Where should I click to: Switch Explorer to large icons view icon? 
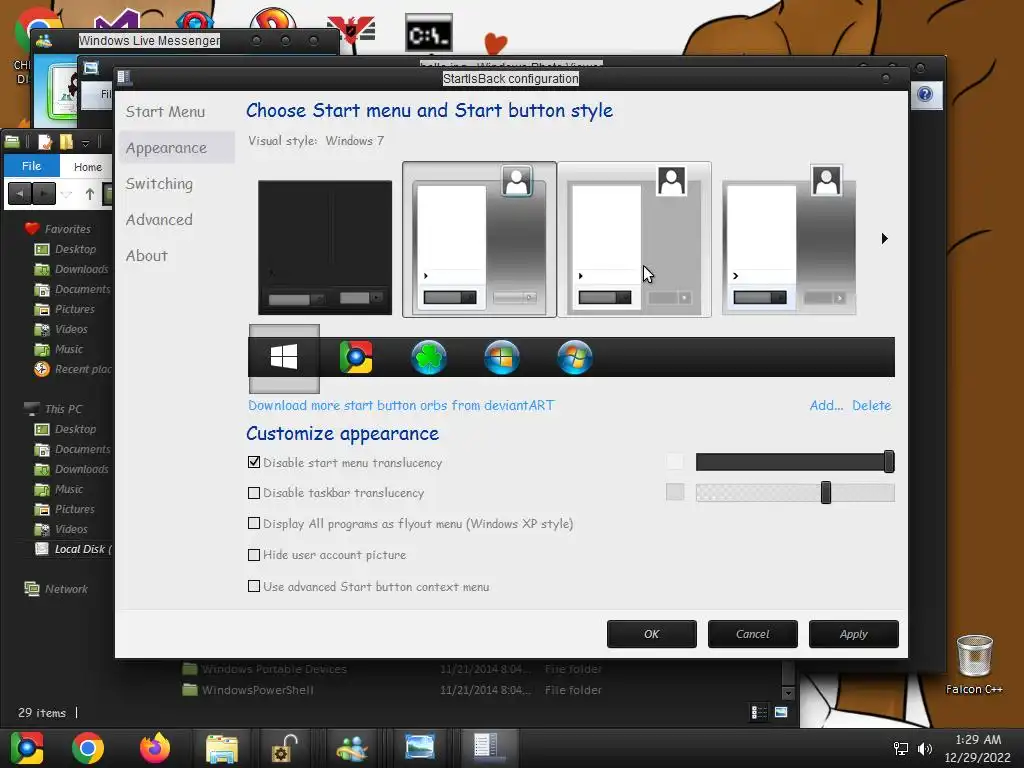pyautogui.click(x=781, y=712)
